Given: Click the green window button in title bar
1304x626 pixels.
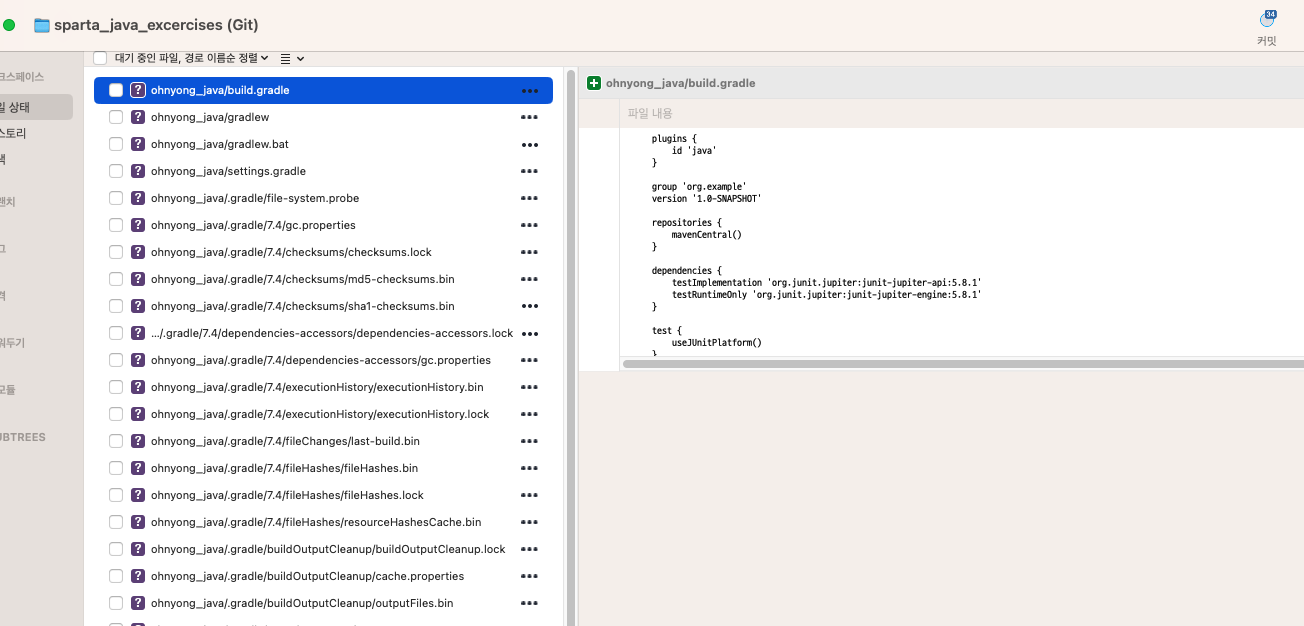Looking at the screenshot, I should click(x=9, y=25).
